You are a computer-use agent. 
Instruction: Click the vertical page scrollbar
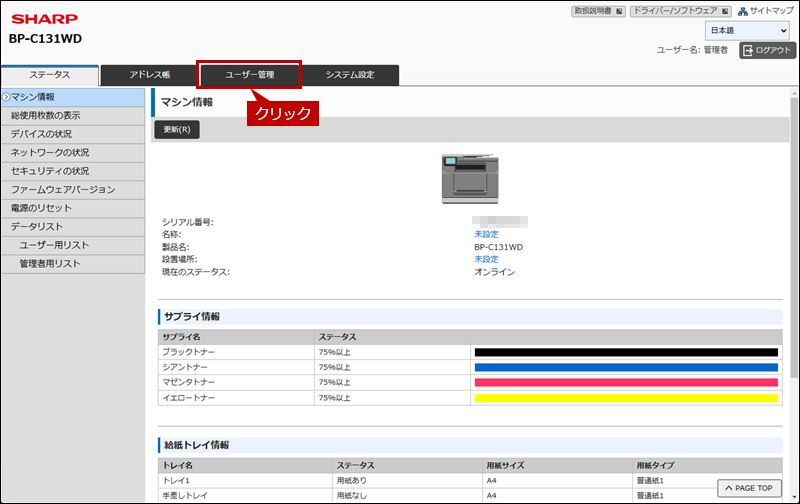pyautogui.click(x=794, y=237)
